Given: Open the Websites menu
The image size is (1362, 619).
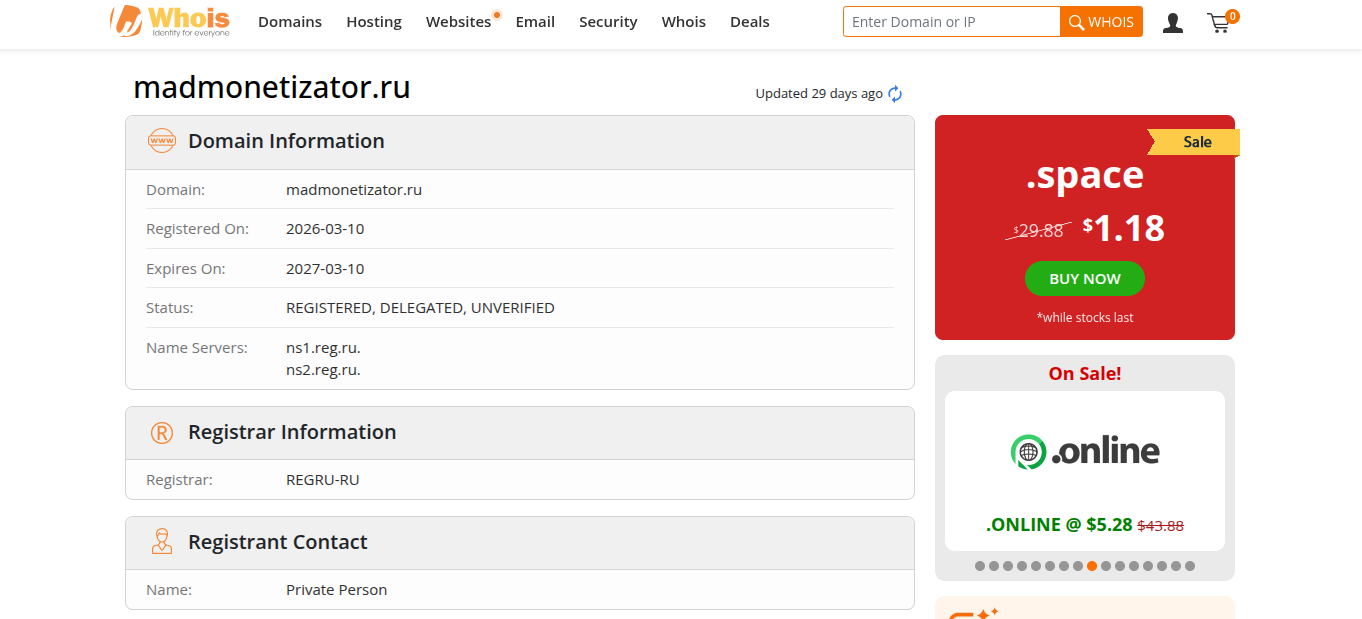Looking at the screenshot, I should point(458,22).
